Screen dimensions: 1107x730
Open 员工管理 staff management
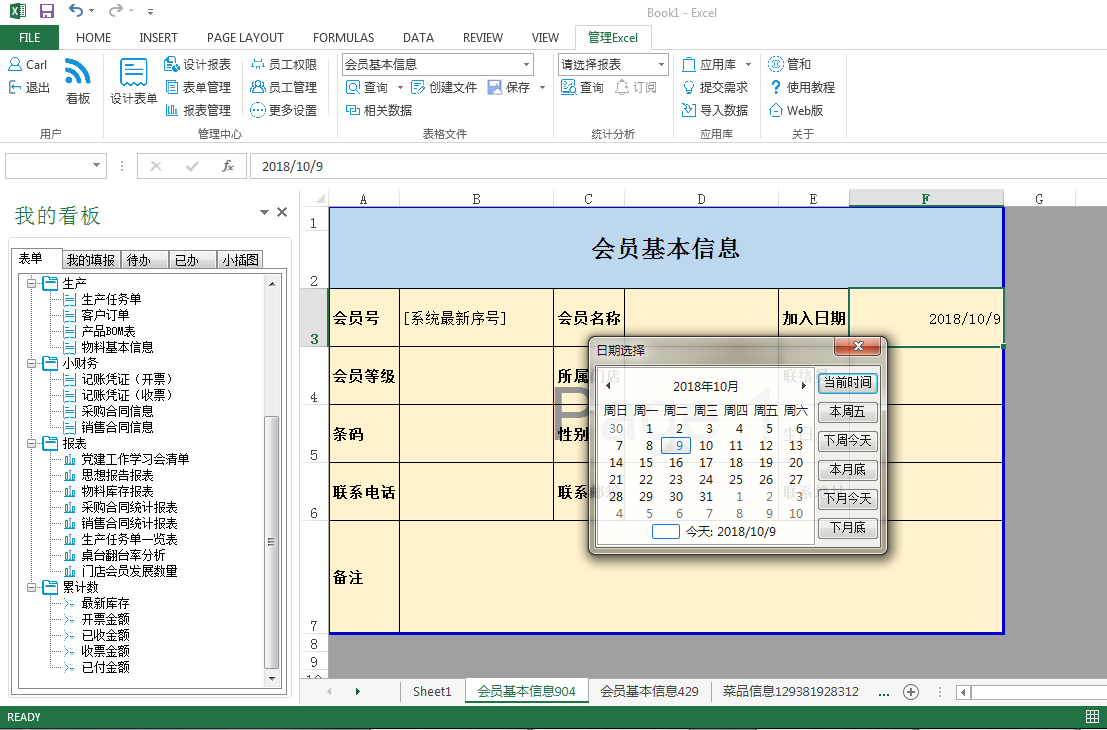pyautogui.click(x=284, y=87)
